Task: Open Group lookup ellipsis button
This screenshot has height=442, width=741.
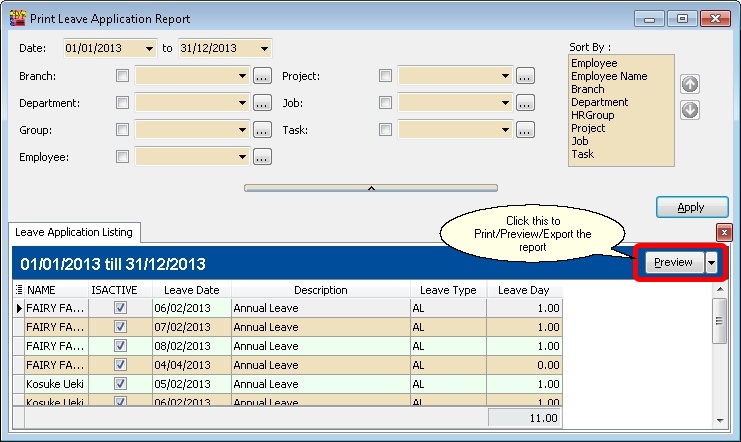Action: click(262, 130)
